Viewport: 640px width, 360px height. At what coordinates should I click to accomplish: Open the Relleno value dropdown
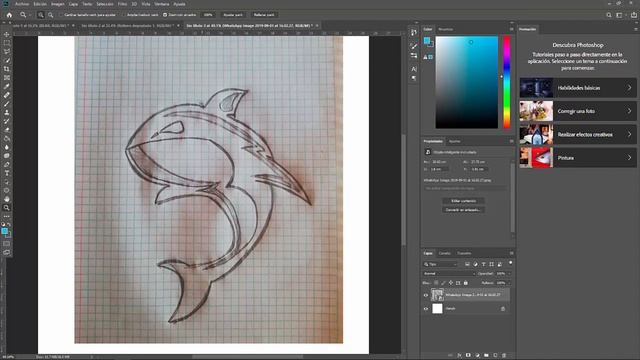(509, 282)
